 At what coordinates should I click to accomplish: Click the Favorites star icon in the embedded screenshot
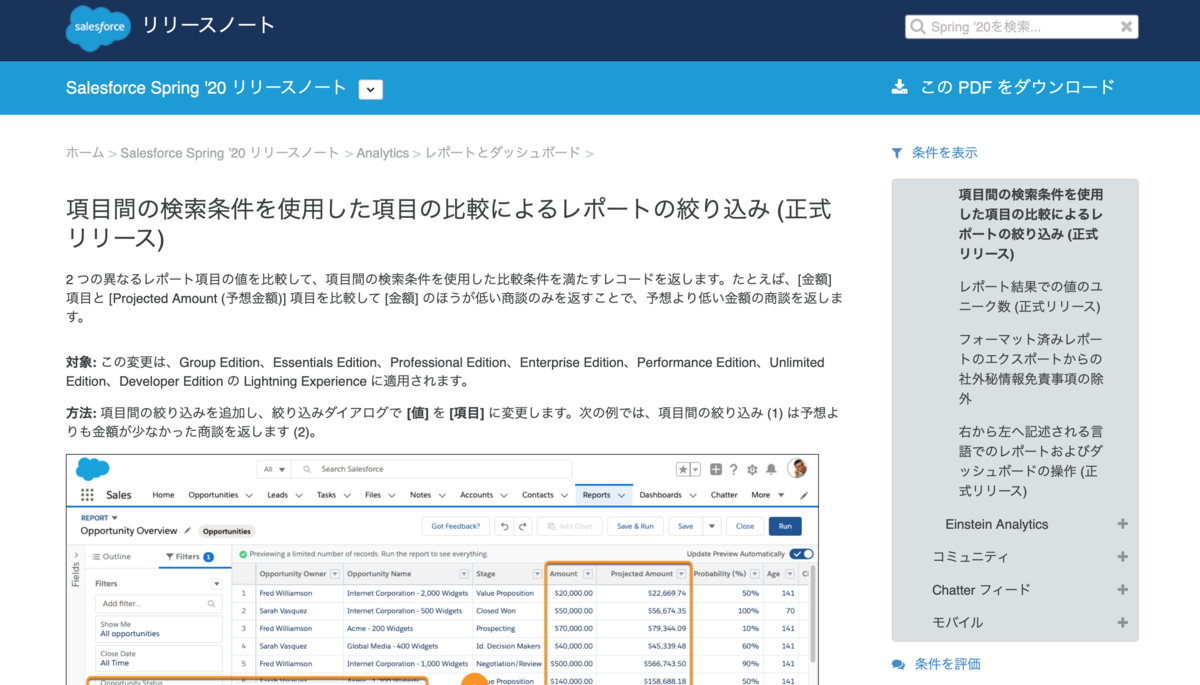point(682,469)
